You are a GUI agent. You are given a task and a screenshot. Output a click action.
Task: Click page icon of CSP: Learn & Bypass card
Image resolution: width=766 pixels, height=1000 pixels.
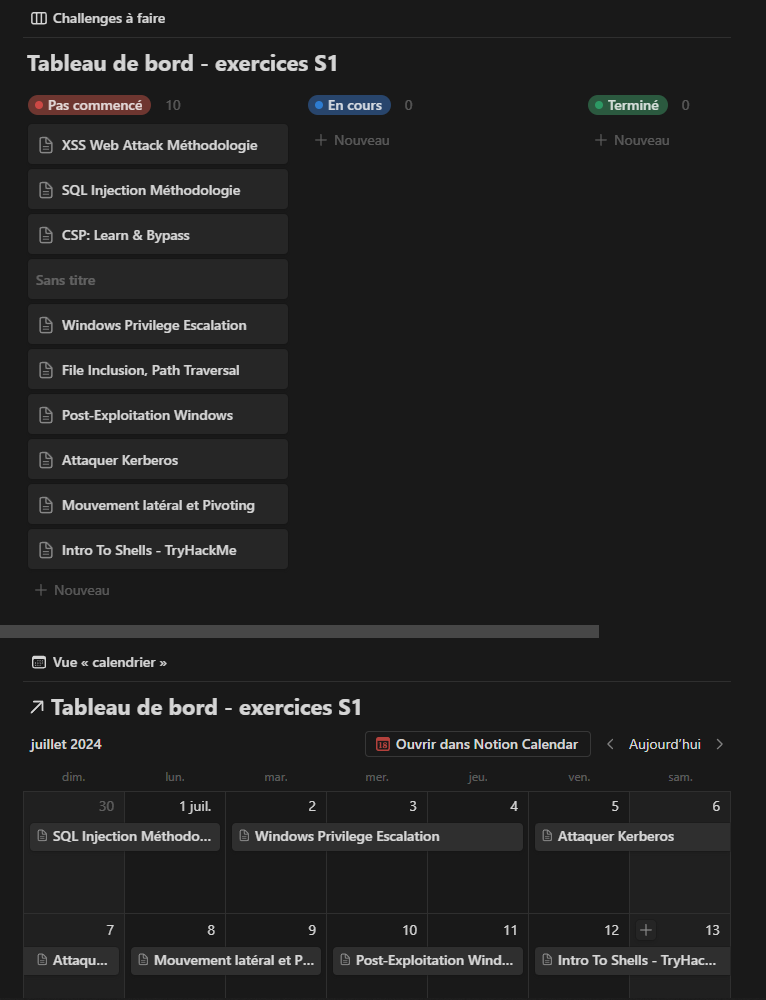click(x=45, y=235)
